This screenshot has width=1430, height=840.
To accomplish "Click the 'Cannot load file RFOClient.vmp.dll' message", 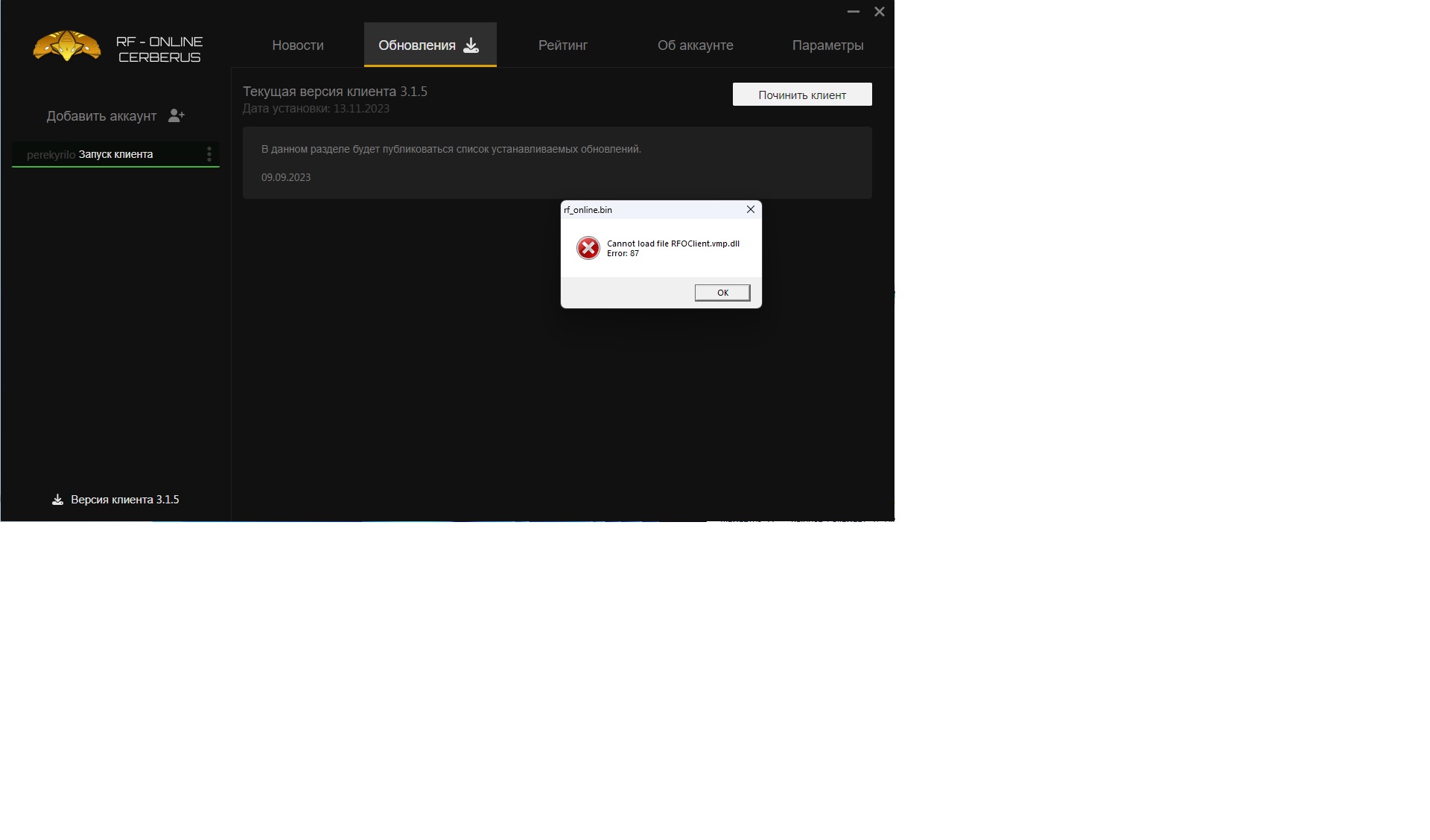I will click(x=673, y=244).
